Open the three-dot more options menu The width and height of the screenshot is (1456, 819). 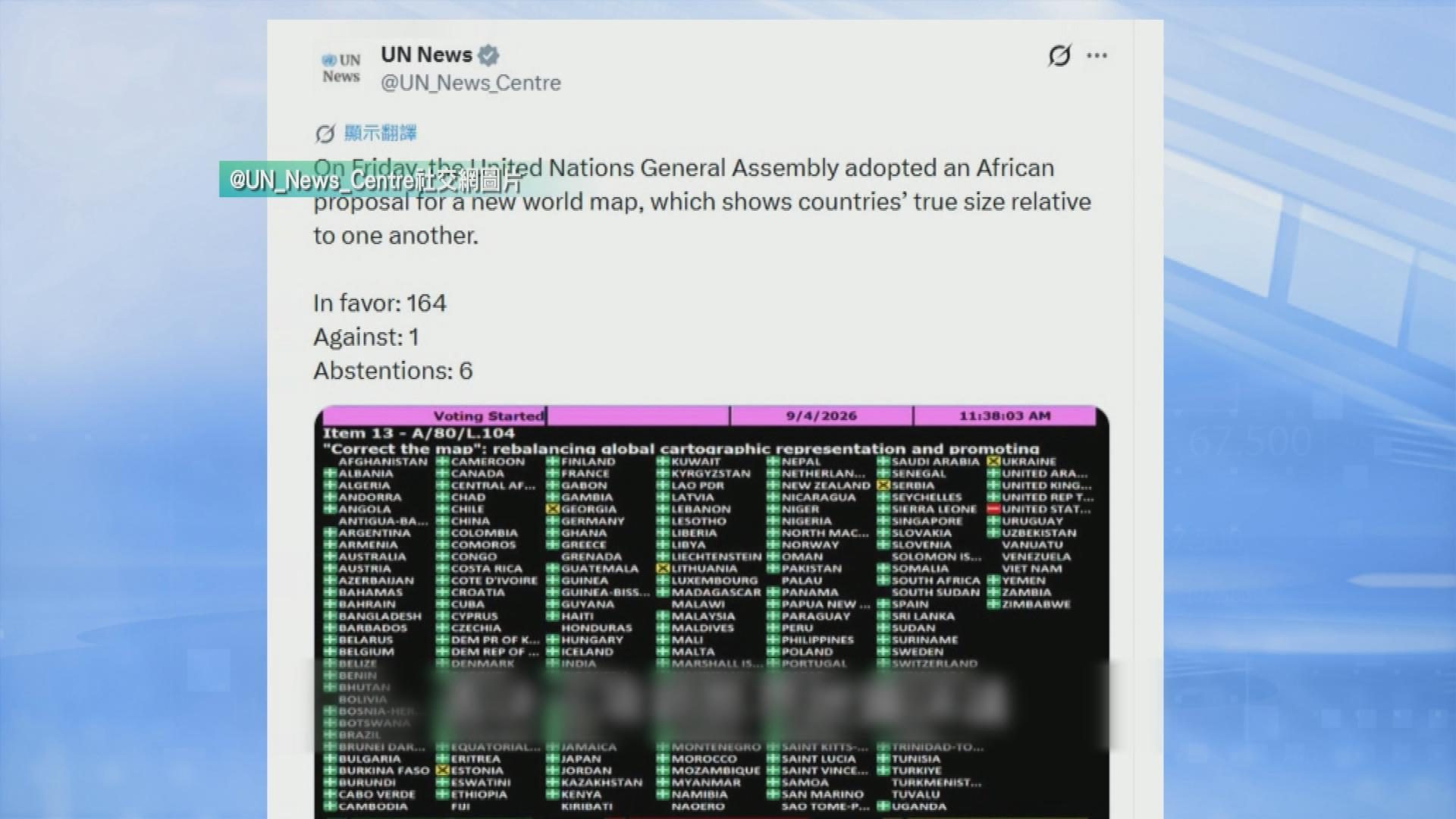(1097, 55)
